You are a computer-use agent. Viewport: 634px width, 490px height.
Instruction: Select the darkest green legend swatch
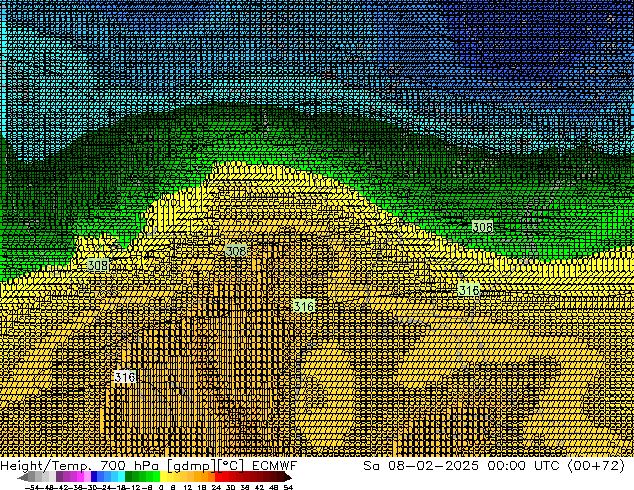(x=128, y=476)
